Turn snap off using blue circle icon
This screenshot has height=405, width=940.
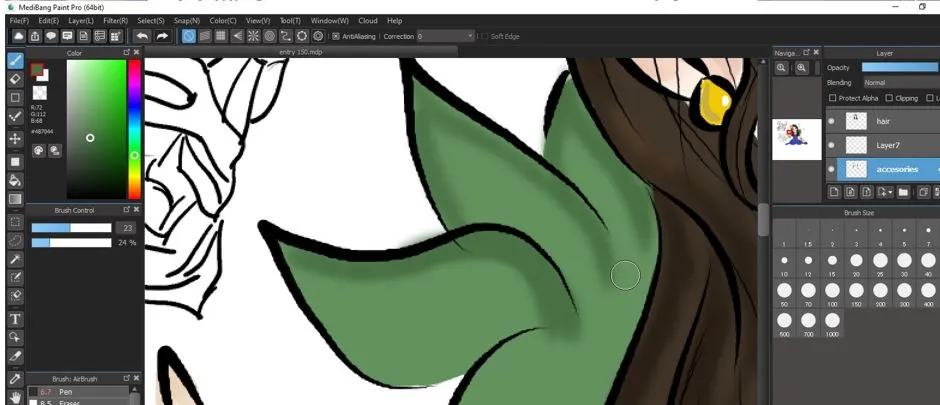click(189, 36)
